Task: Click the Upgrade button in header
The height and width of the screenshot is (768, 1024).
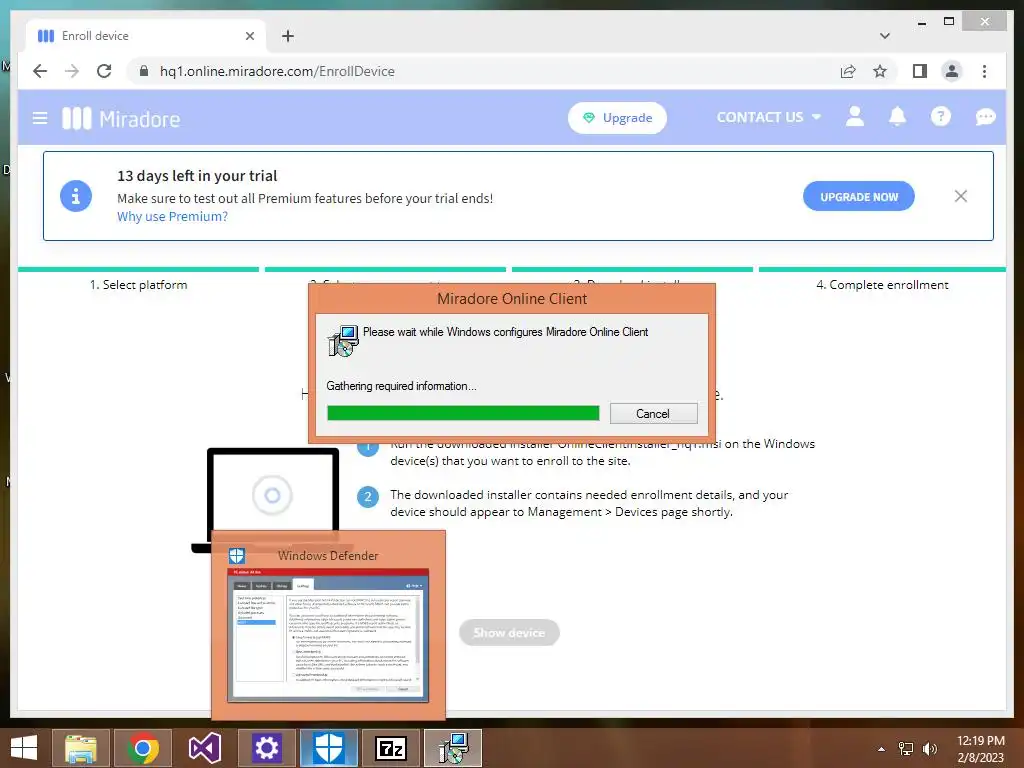Action: (617, 118)
